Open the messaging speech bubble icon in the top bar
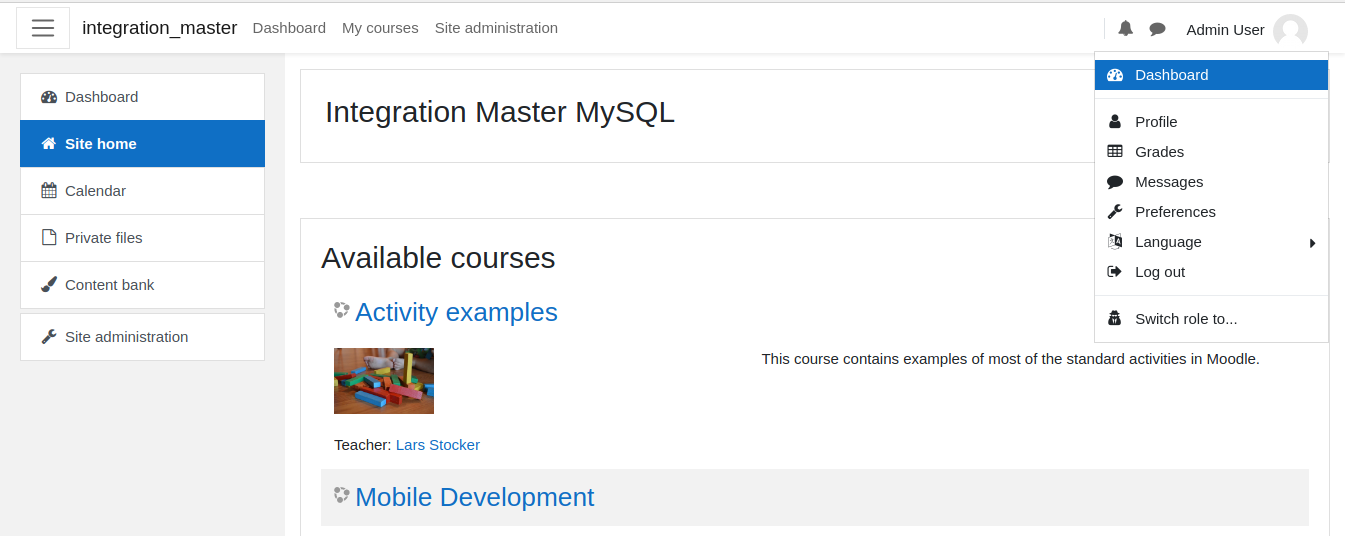Image resolution: width=1345 pixels, height=536 pixels. (x=1157, y=29)
